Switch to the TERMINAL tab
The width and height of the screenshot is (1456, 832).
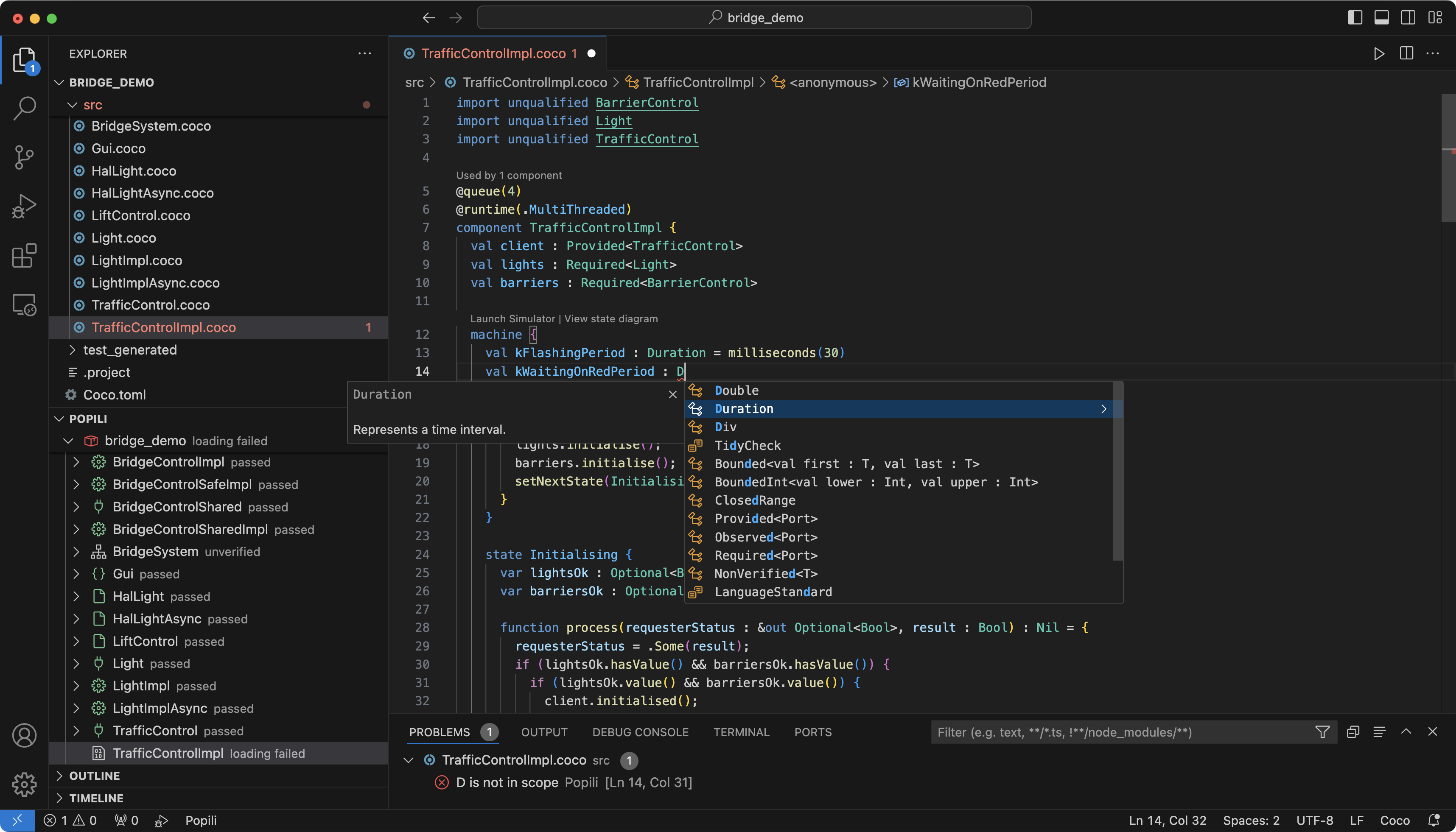[741, 732]
